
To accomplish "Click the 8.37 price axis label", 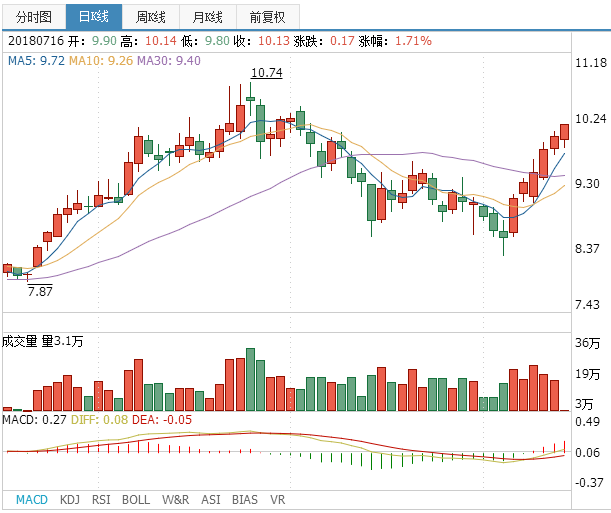I will (x=587, y=248).
